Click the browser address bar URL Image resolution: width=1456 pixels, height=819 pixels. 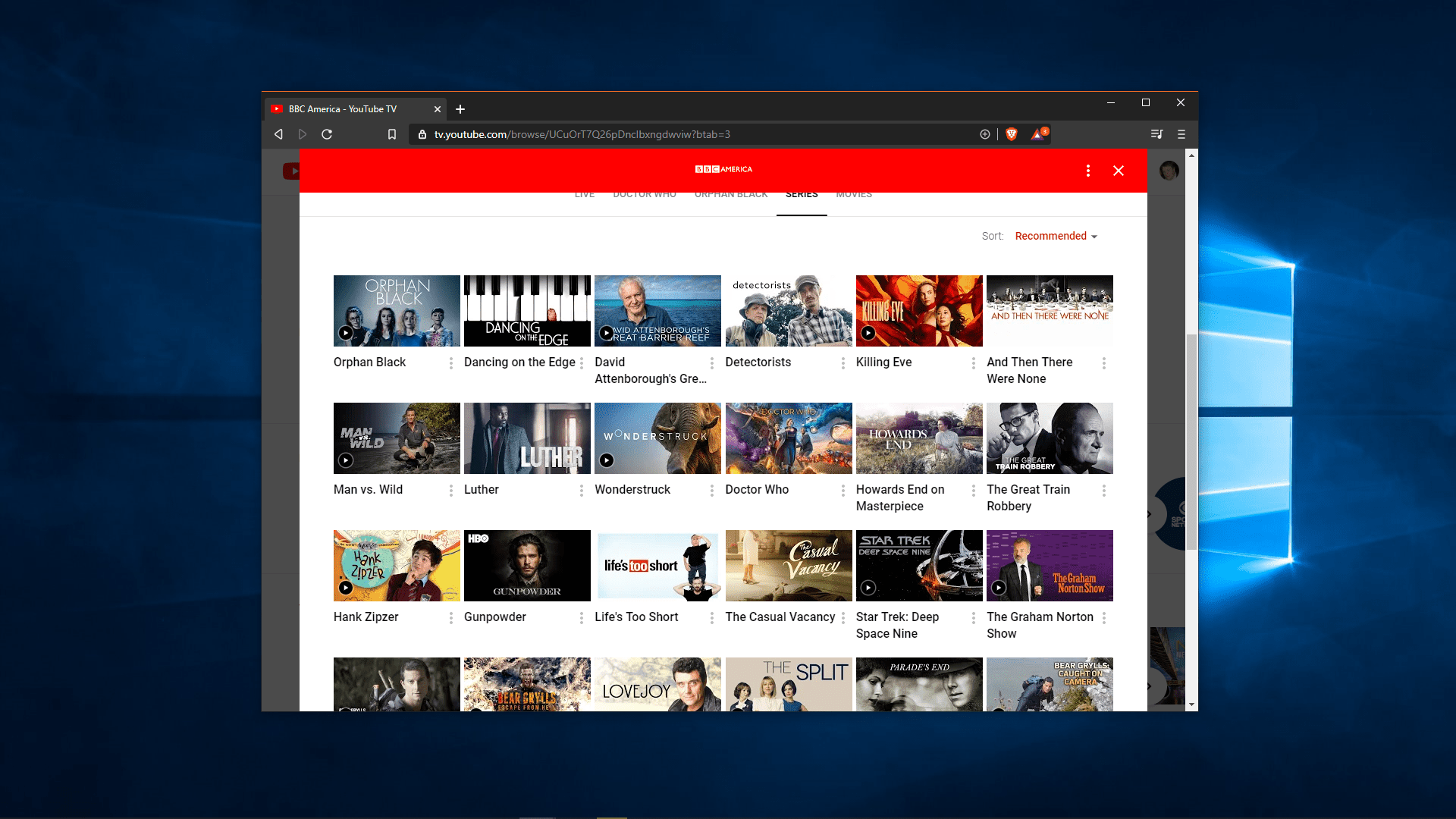pyautogui.click(x=582, y=134)
